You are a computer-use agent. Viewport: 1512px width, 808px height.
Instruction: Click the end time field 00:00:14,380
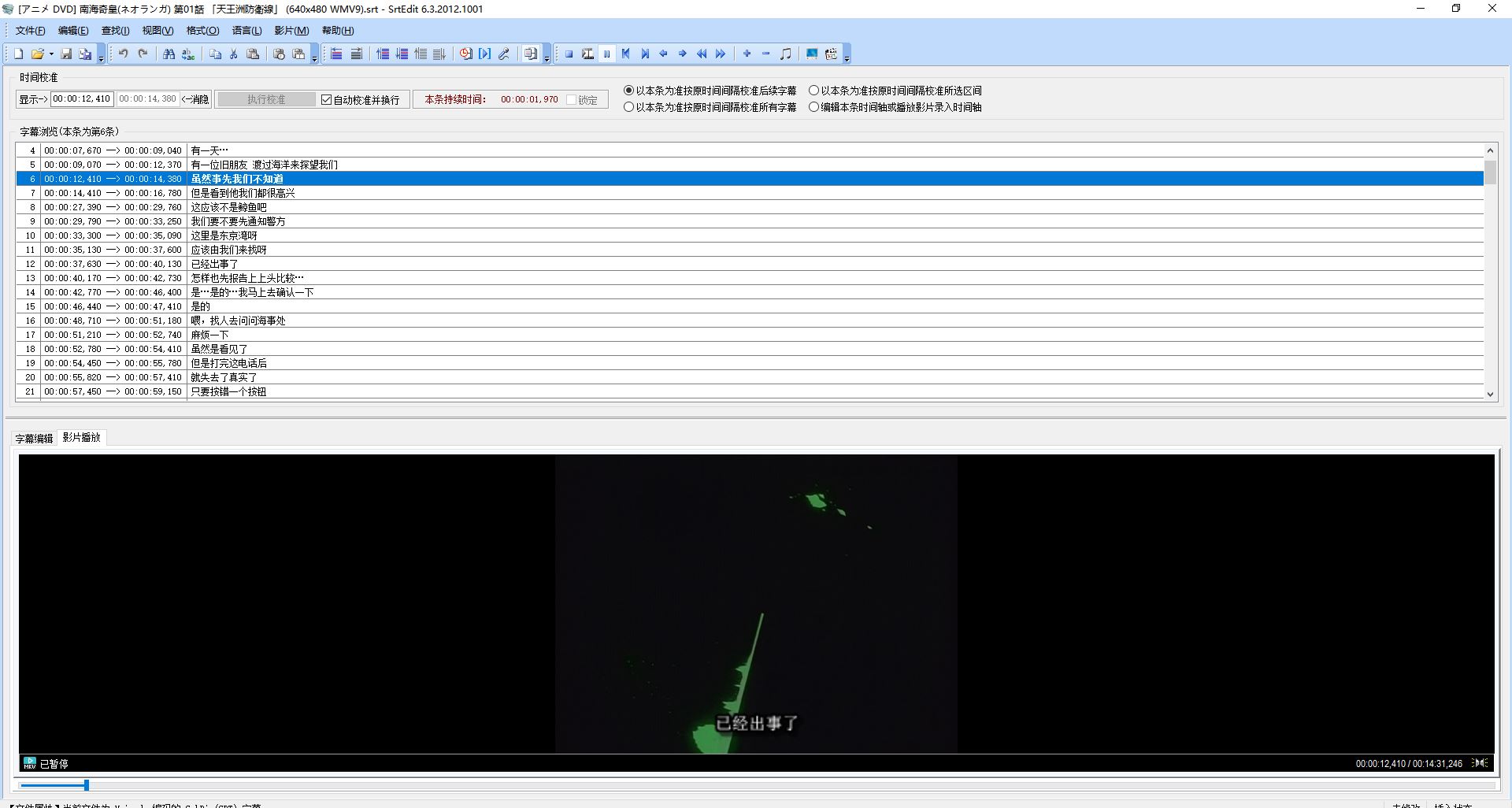(148, 99)
